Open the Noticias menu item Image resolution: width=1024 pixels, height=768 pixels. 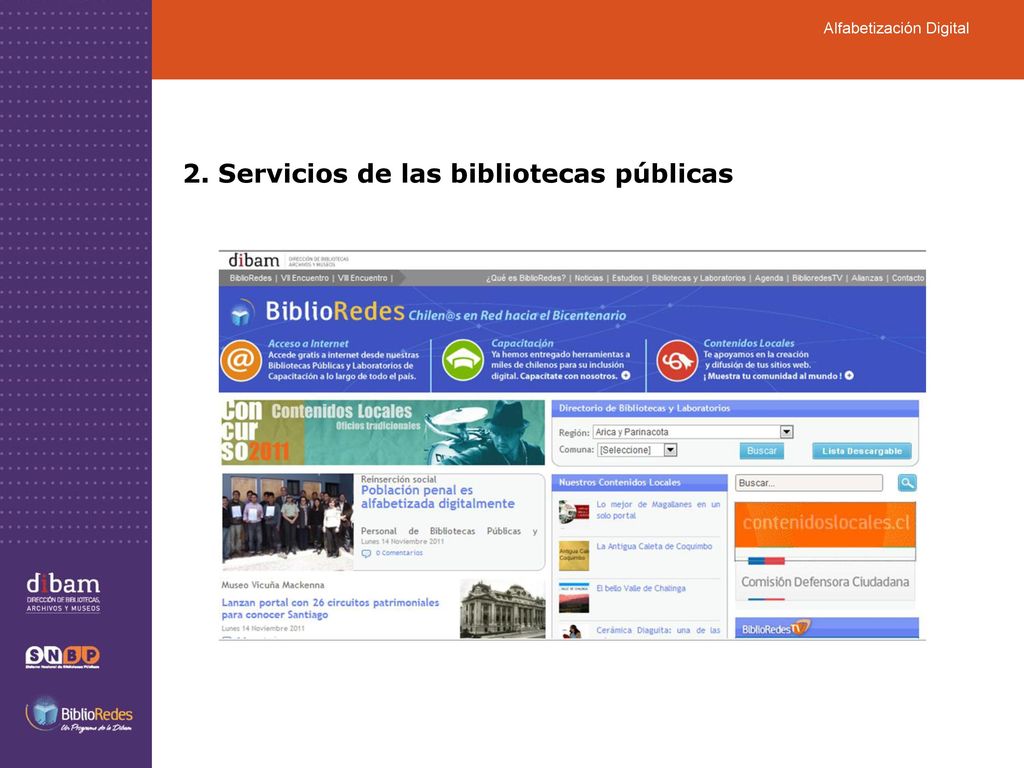point(588,278)
